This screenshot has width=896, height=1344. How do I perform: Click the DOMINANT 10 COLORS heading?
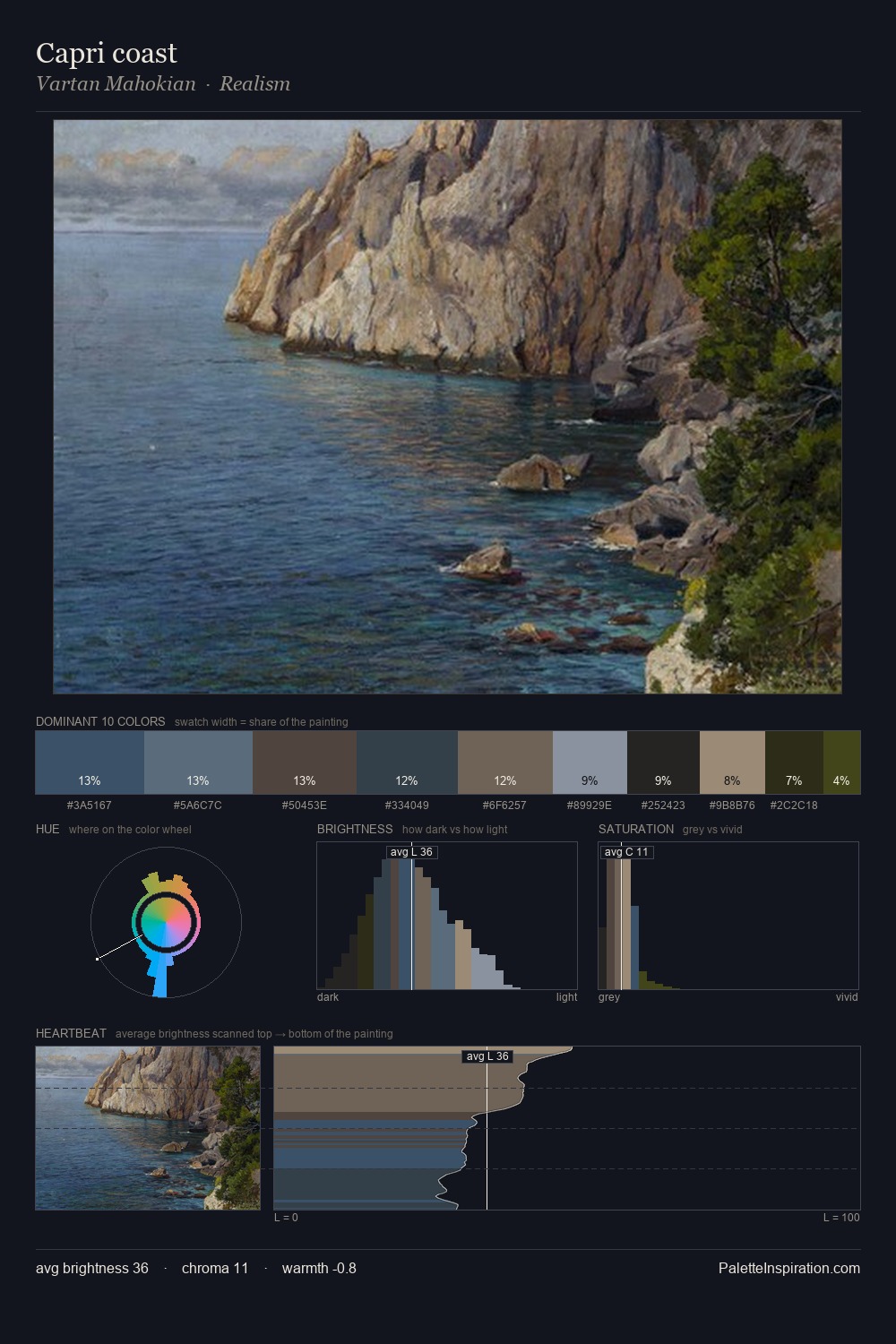100,721
